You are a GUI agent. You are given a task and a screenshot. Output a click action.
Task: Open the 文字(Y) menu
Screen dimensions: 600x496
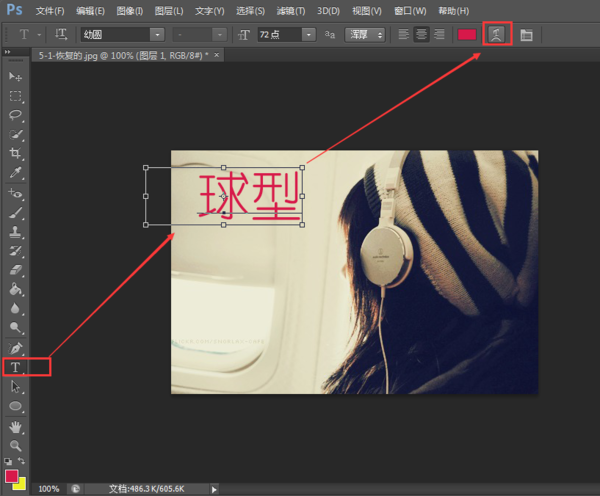click(210, 11)
